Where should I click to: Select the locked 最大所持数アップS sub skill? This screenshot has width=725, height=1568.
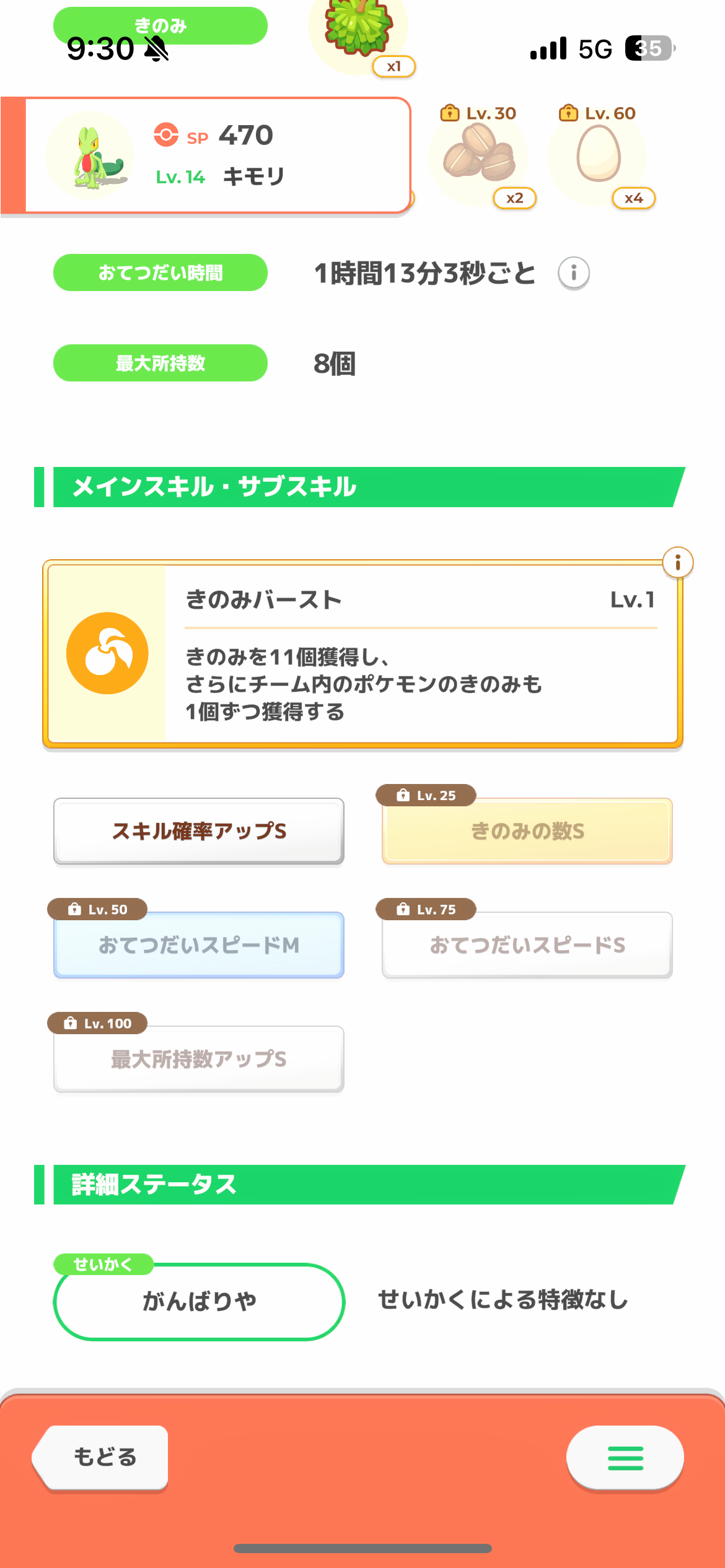tap(199, 1059)
